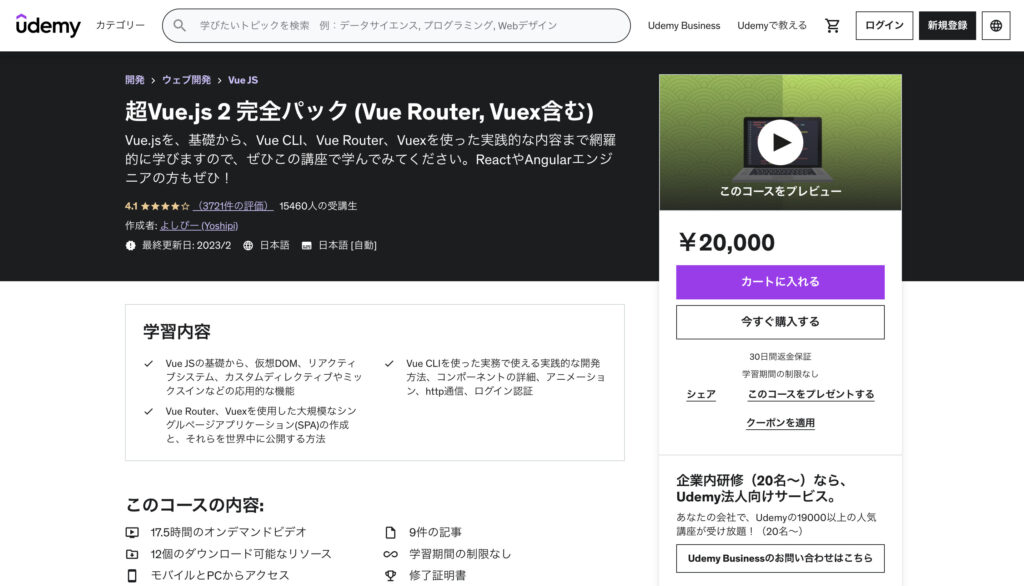Click 今すぐ購入する button
Image resolution: width=1024 pixels, height=586 pixels.
(x=780, y=322)
